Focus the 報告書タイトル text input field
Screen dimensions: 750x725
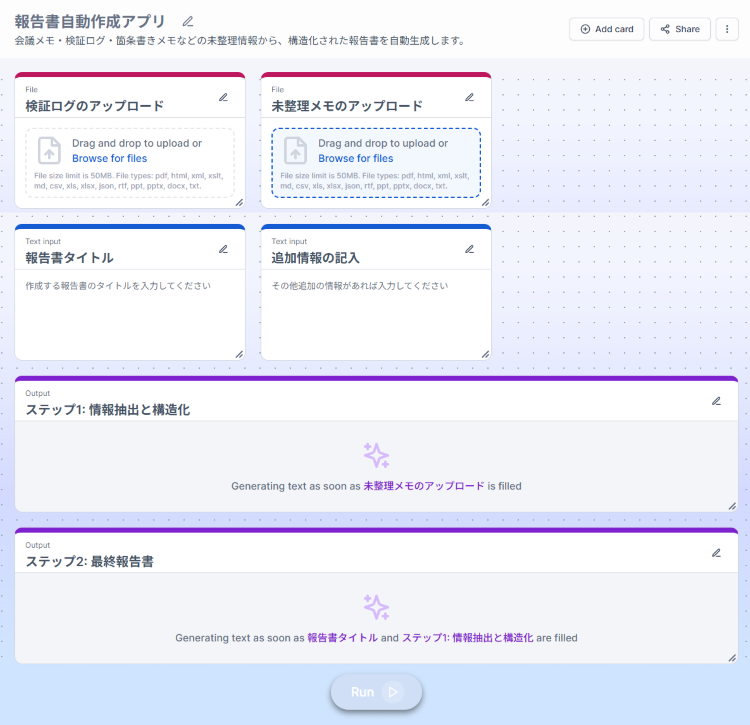(x=129, y=312)
